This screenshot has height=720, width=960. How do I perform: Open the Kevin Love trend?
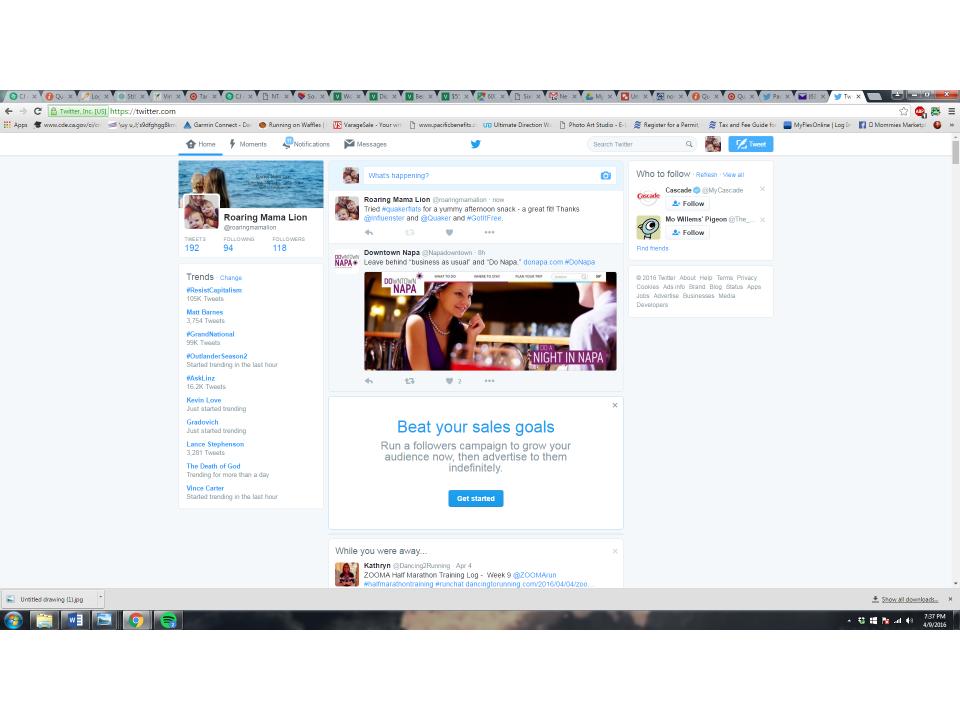pyautogui.click(x=204, y=400)
